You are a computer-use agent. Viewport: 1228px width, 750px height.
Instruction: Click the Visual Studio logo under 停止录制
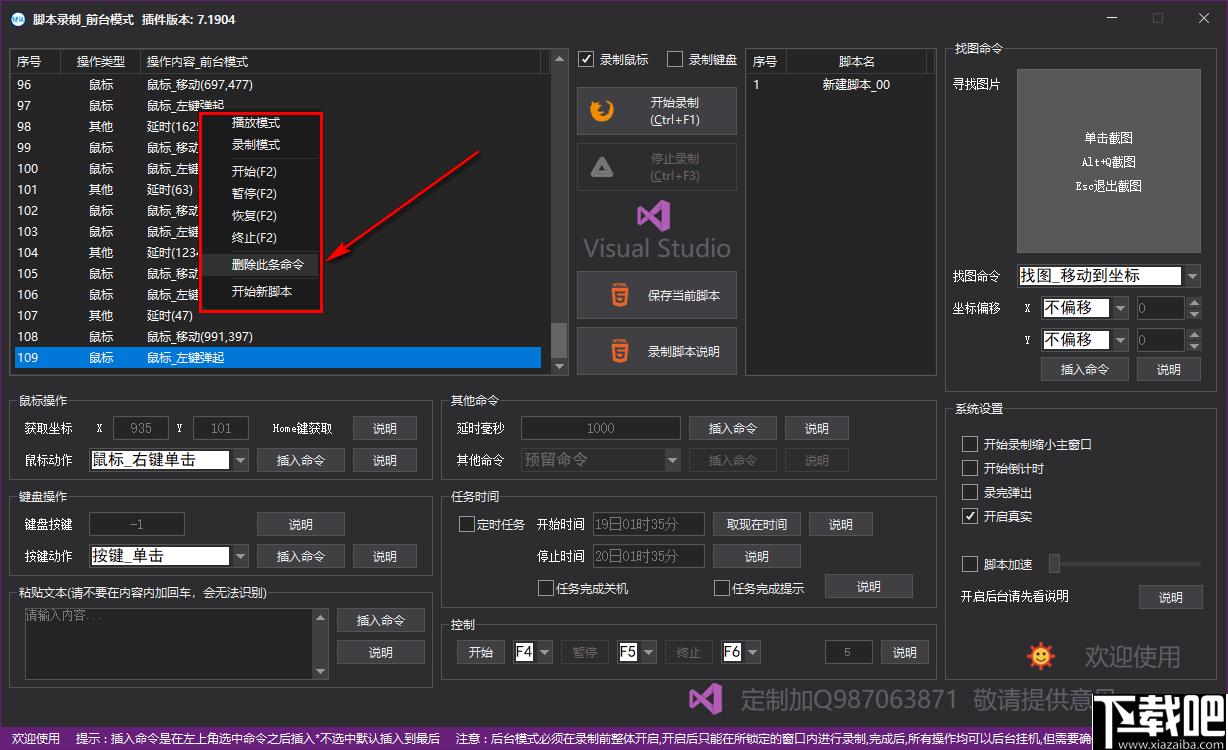656,232
